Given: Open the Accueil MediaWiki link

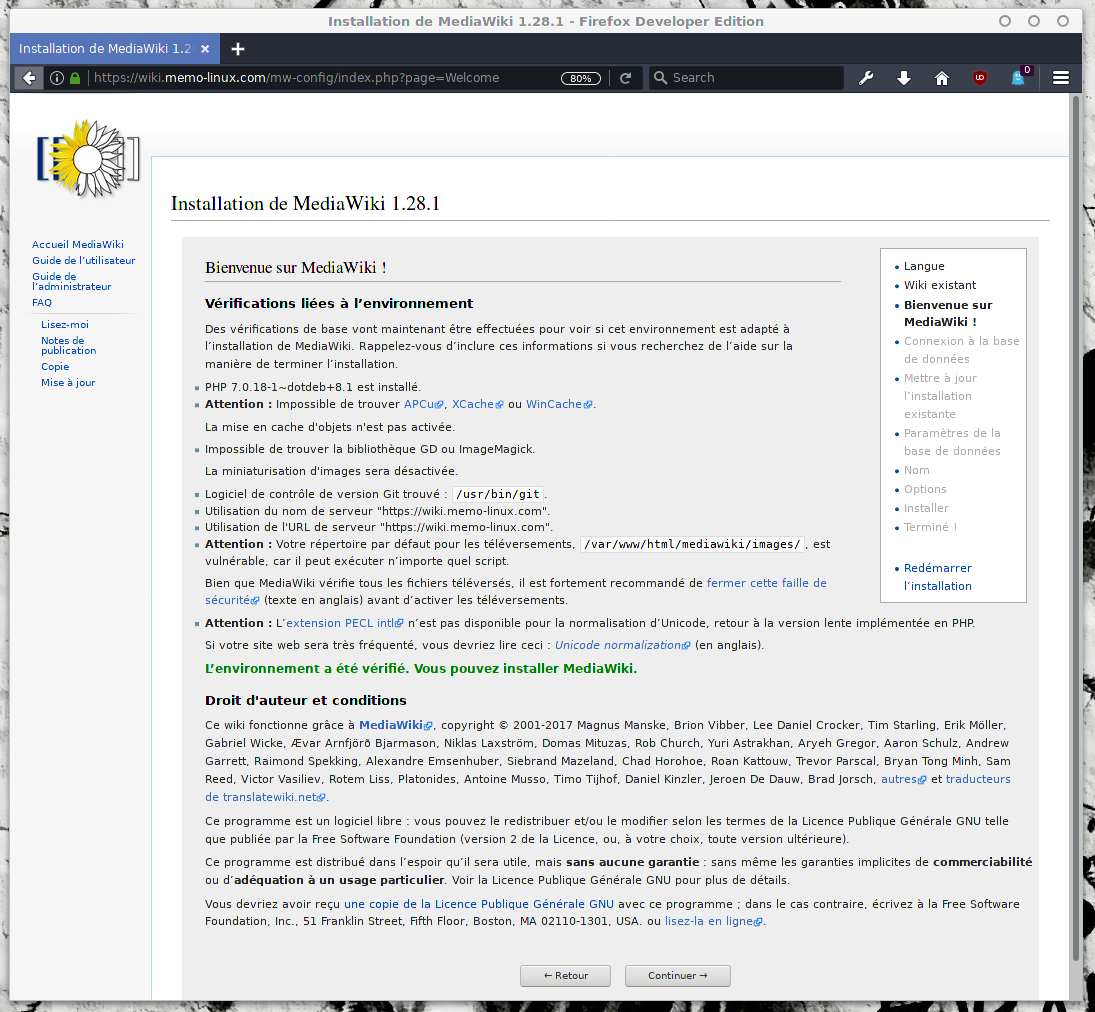Looking at the screenshot, I should [x=77, y=244].
